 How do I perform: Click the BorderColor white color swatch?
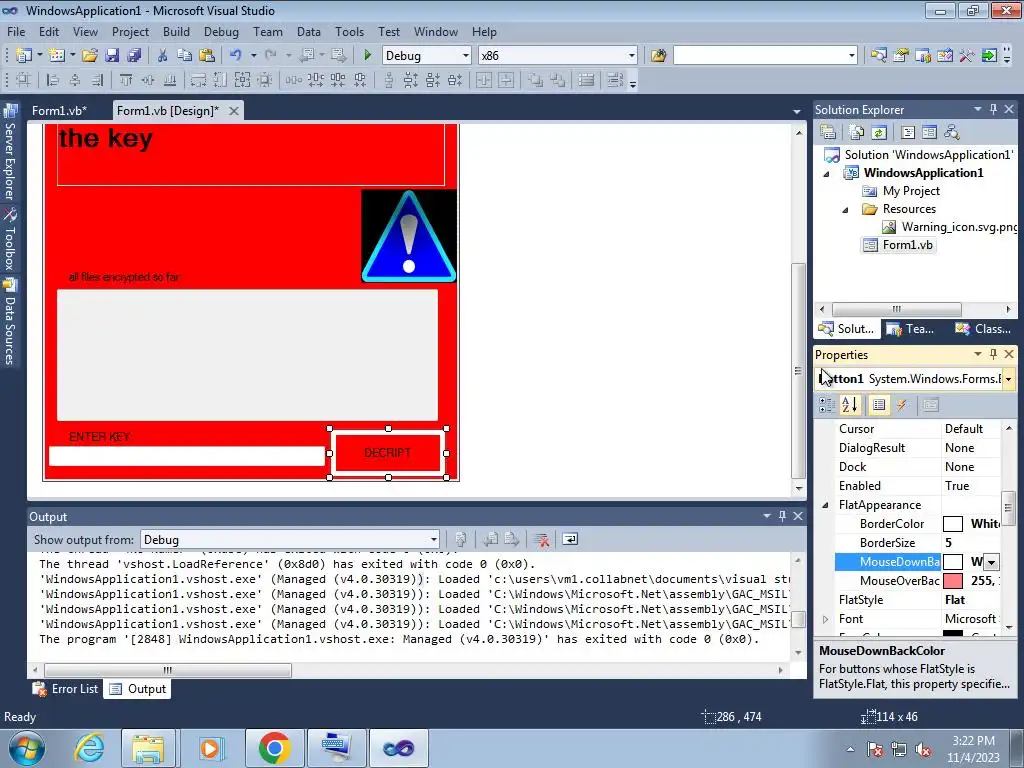(x=953, y=524)
